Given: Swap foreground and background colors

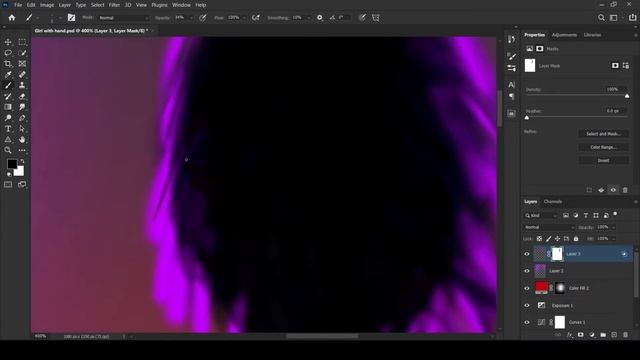Looking at the screenshot, I should [22, 161].
